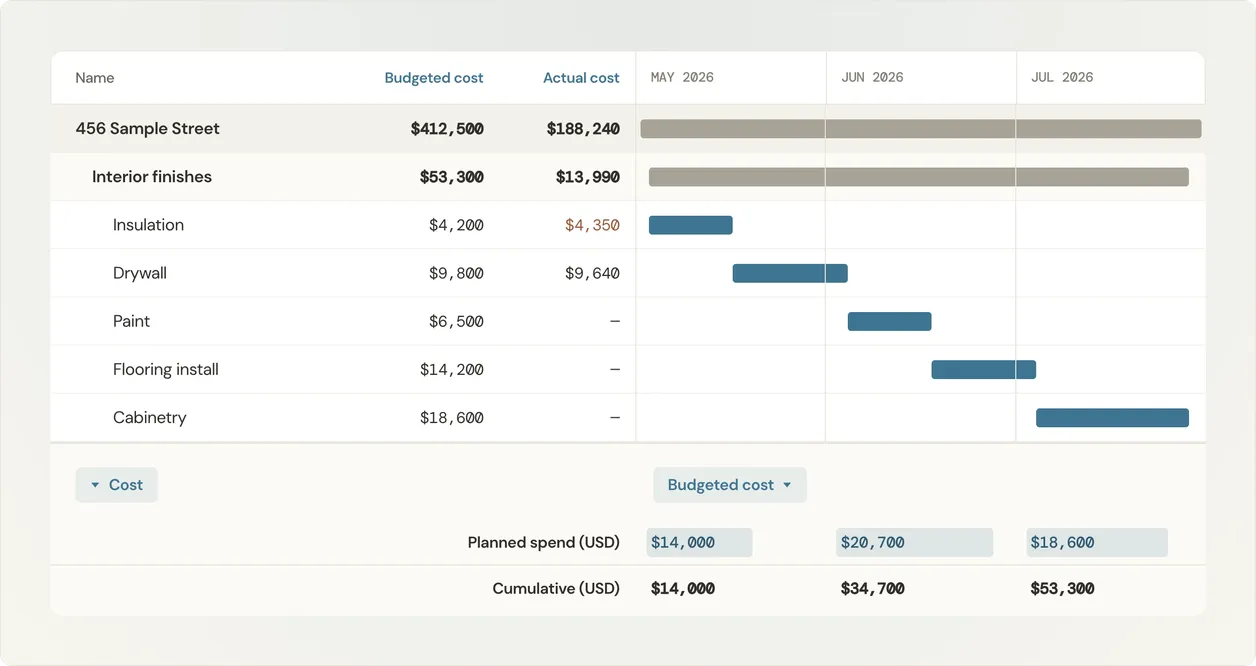Click the JUL 2026 timeline header
Image resolution: width=1256 pixels, height=666 pixels.
point(1062,77)
